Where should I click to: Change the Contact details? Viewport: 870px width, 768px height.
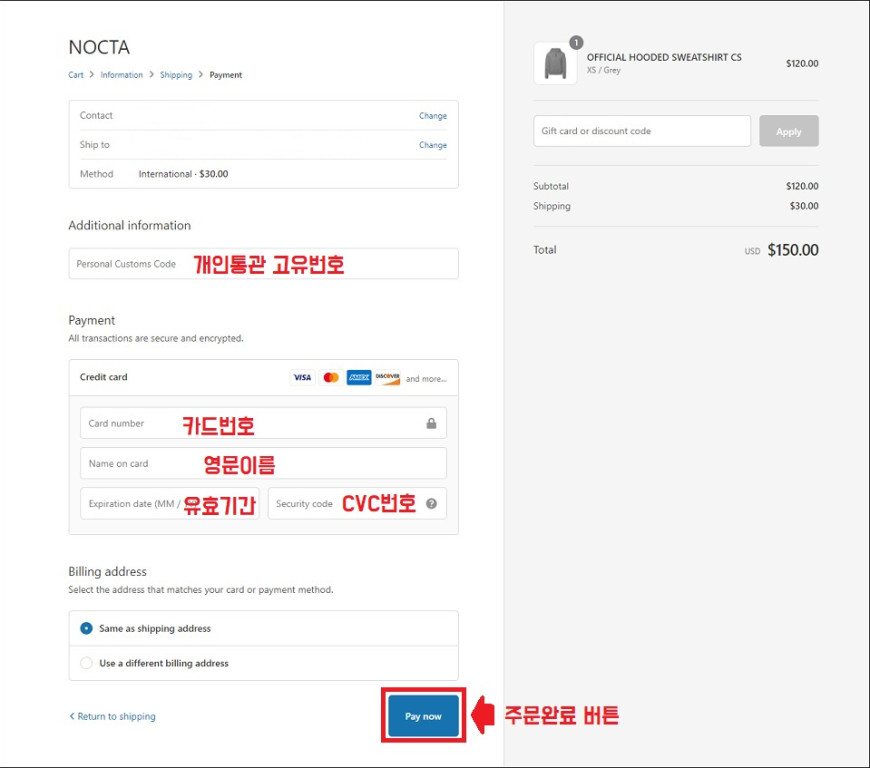click(433, 115)
